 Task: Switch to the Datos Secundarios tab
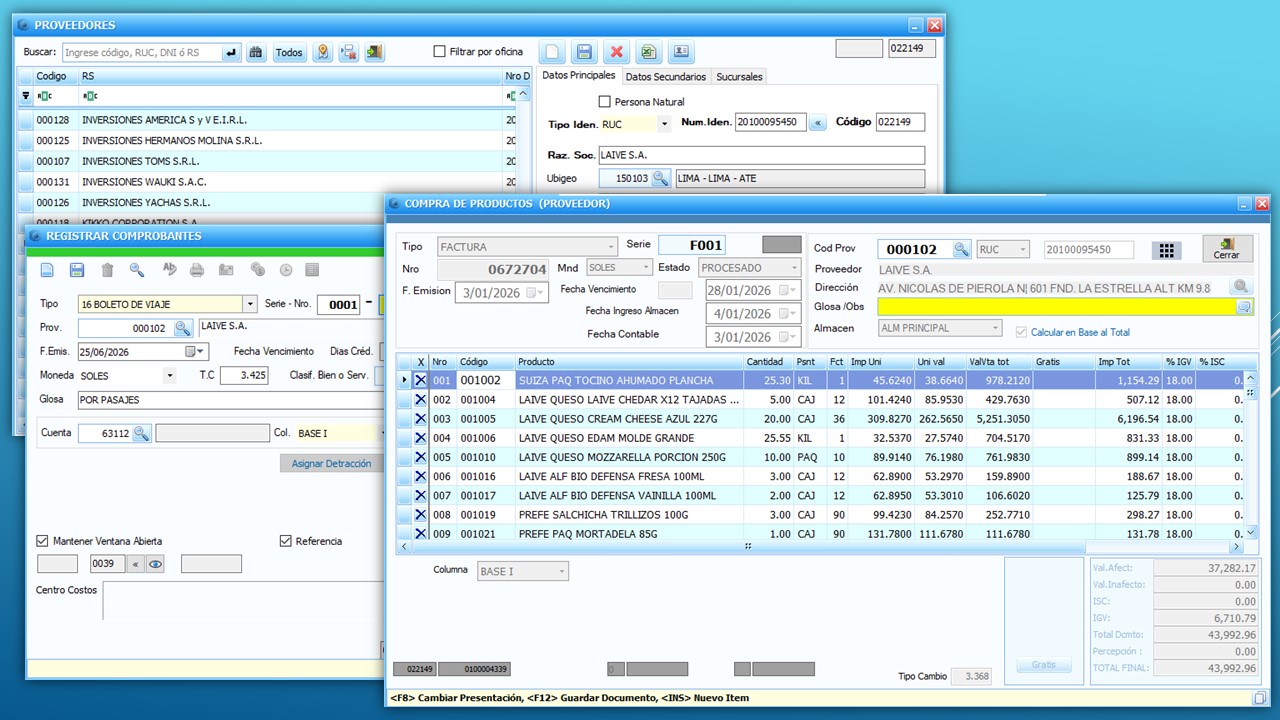tap(666, 76)
